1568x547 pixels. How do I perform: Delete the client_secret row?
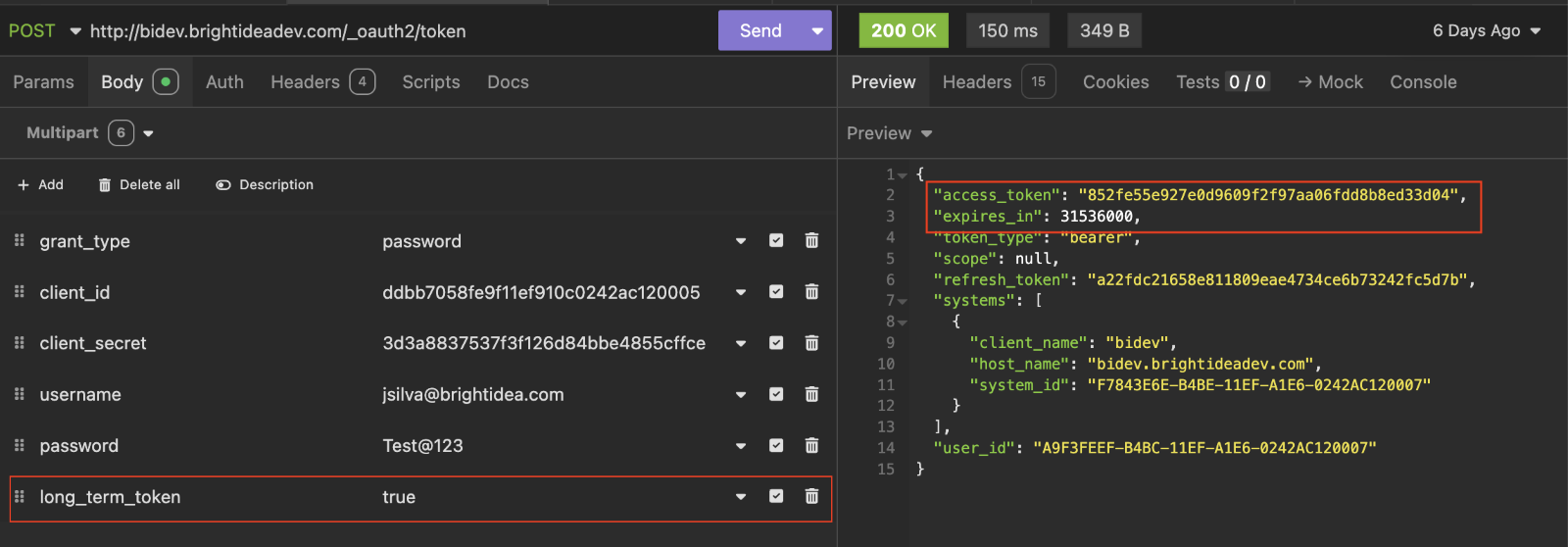[x=811, y=343]
